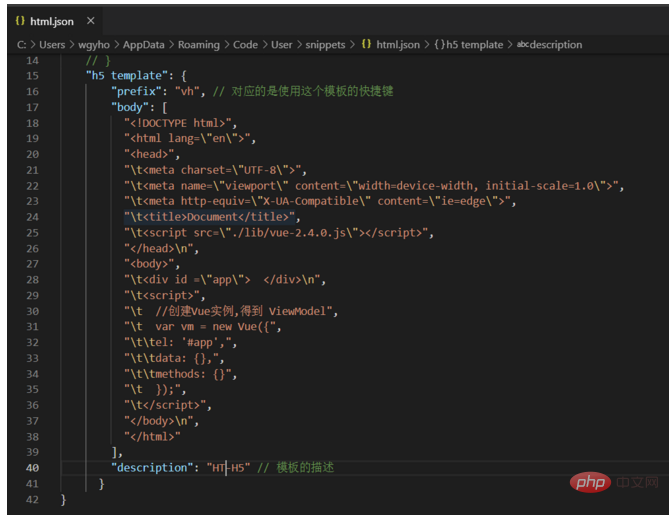The height and width of the screenshot is (515, 669).
Task: Click the braces icon before h5 template in the breadcrumb
Action: point(439,45)
